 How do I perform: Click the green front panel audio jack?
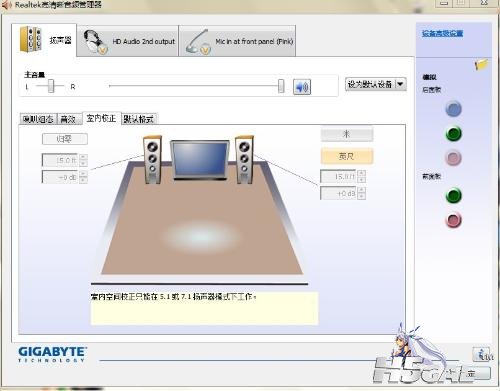[453, 196]
